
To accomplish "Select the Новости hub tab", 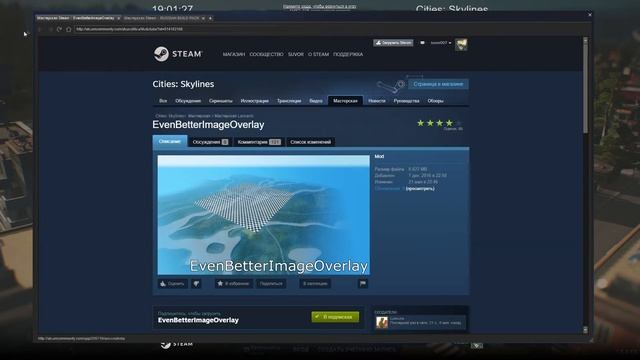I will pos(377,101).
